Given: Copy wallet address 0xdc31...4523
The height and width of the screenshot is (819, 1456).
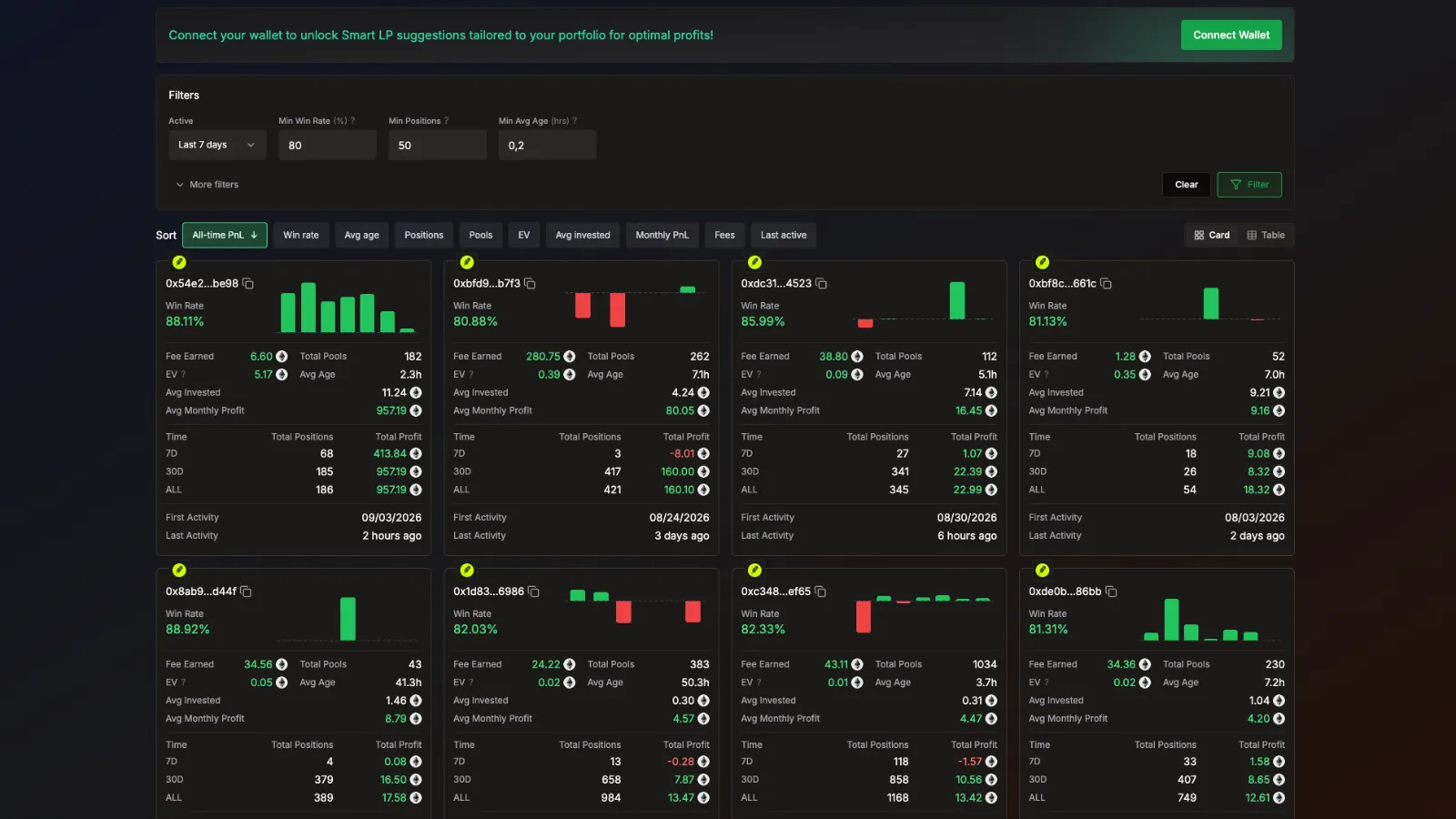Looking at the screenshot, I should 821,284.
